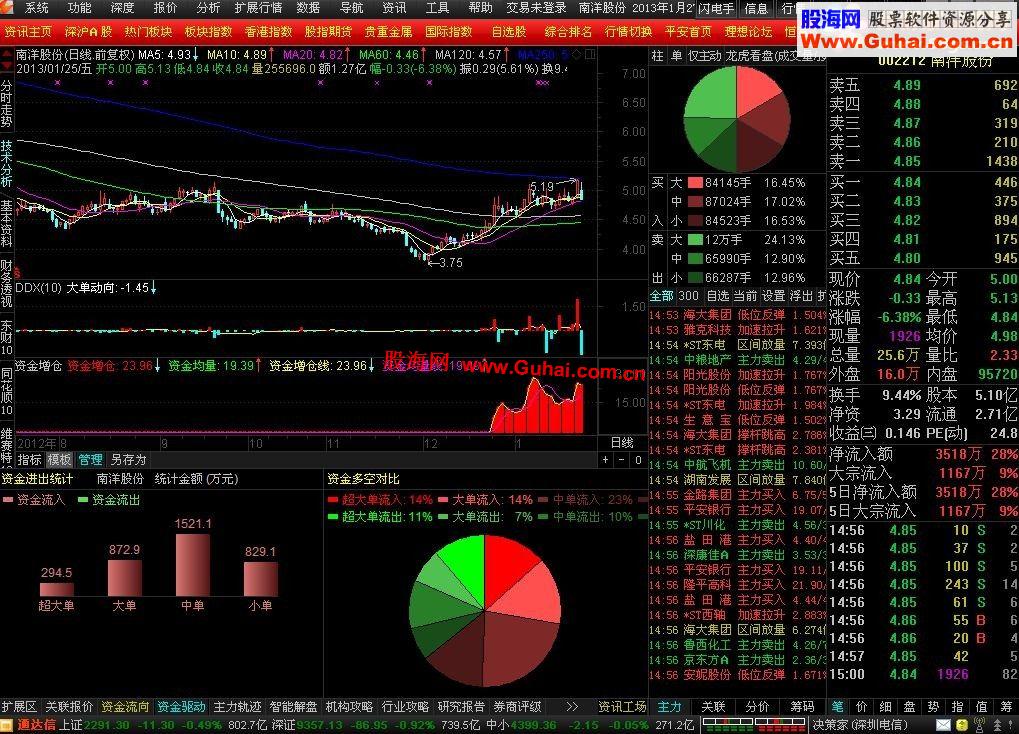This screenshot has height=734, width=1019.
Task: Click the 0 reset button under chart
Action: point(638,460)
